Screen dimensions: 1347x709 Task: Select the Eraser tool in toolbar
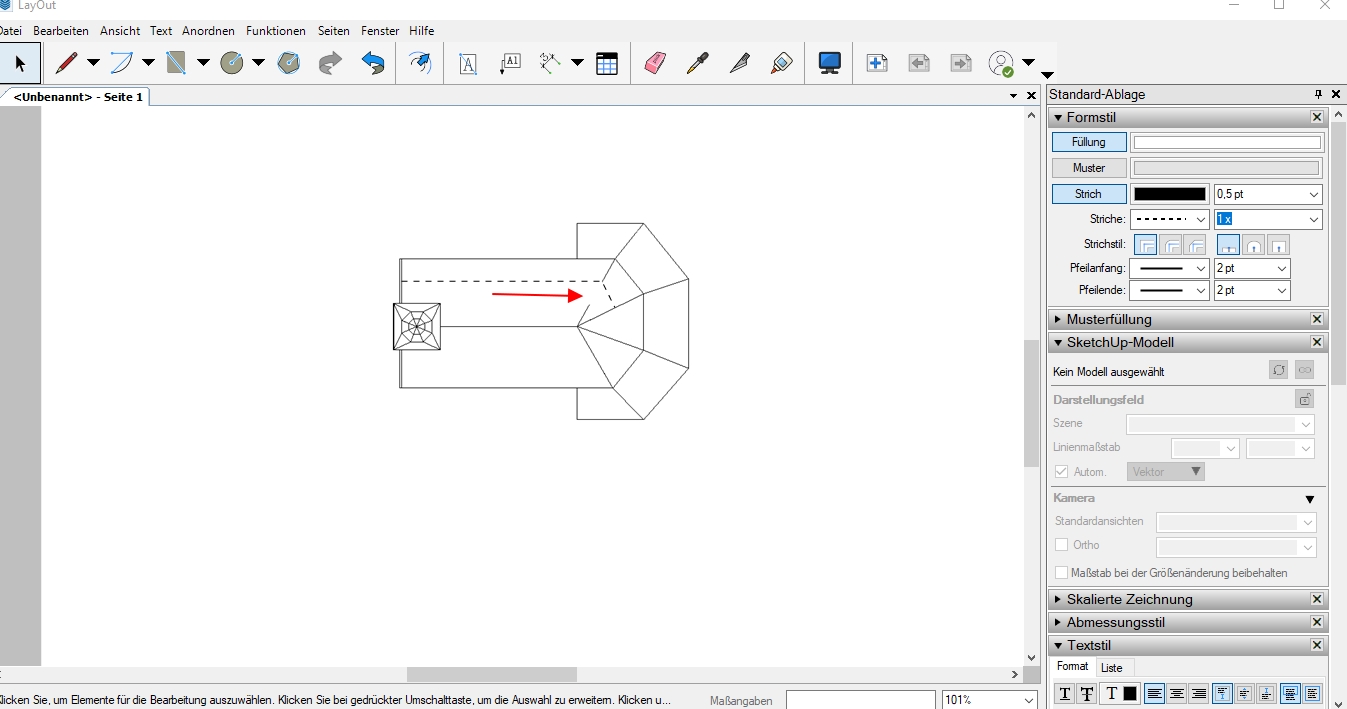tap(655, 64)
